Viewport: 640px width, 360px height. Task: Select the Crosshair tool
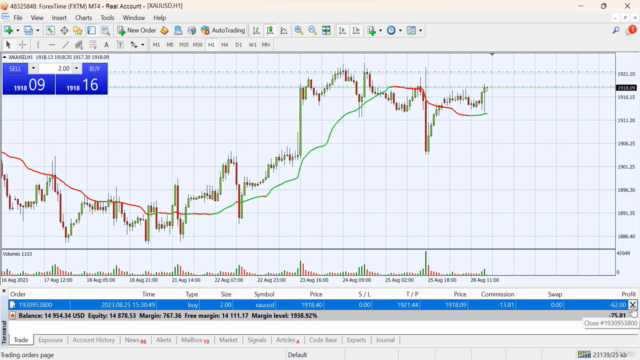(22, 44)
